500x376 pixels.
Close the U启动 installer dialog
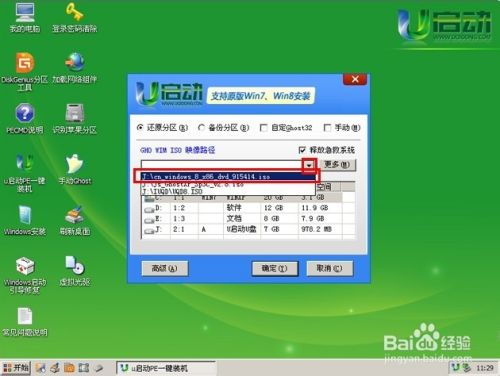coord(355,79)
